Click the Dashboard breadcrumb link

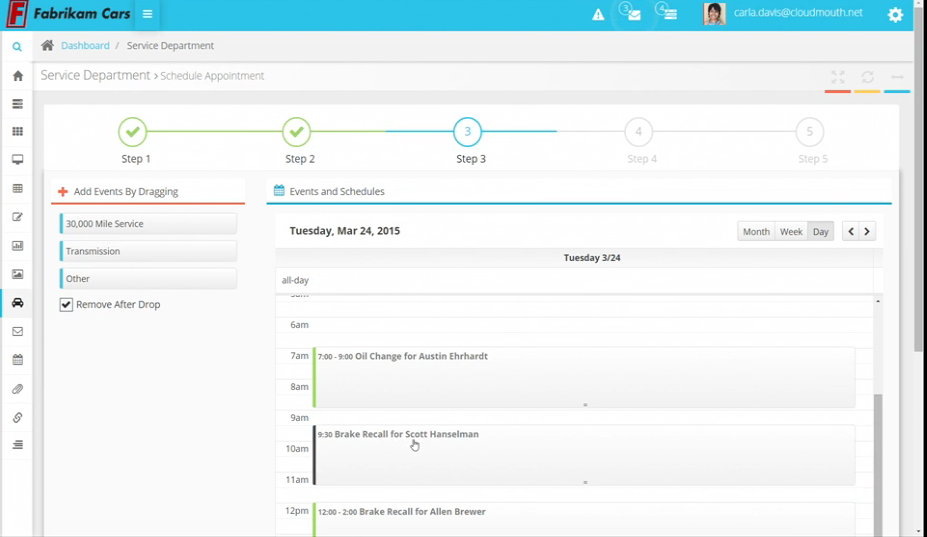pyautogui.click(x=85, y=46)
